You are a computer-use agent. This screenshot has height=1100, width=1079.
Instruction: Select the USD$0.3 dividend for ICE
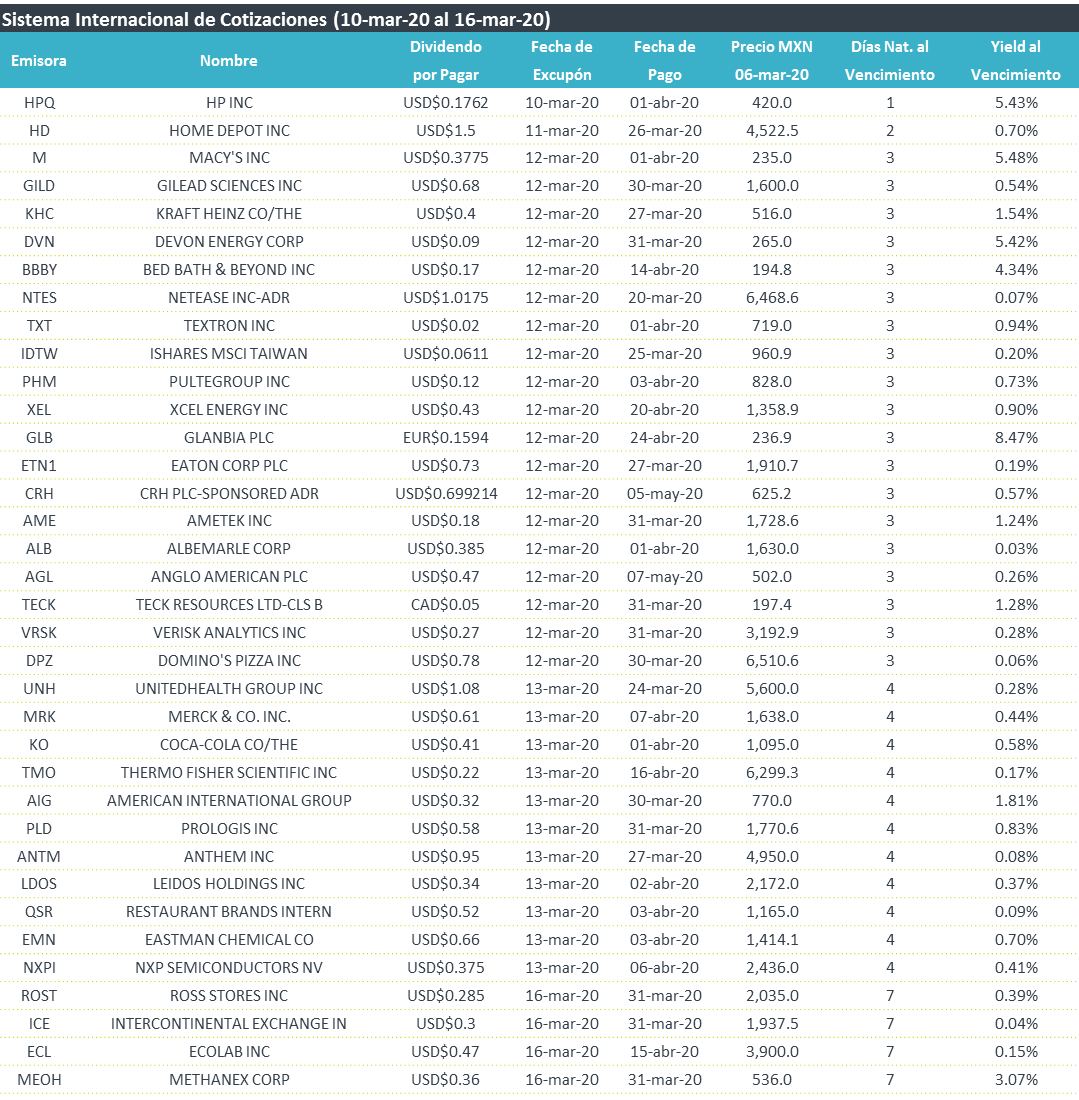pyautogui.click(x=445, y=1024)
